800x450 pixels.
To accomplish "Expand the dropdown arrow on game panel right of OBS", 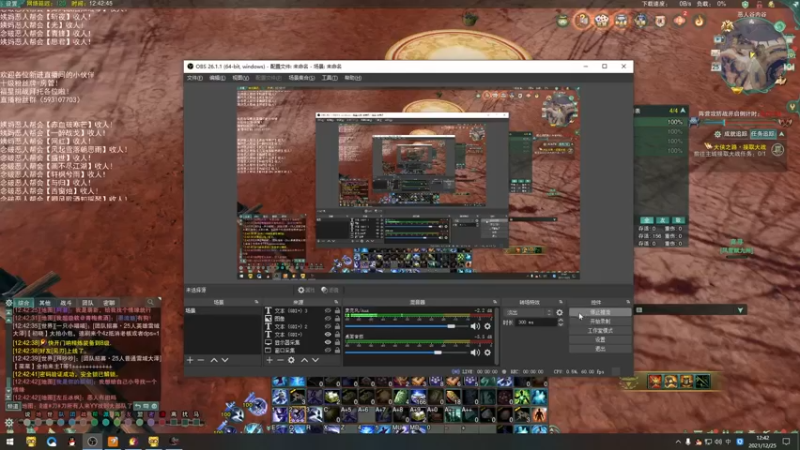I will pyautogui.click(x=740, y=310).
